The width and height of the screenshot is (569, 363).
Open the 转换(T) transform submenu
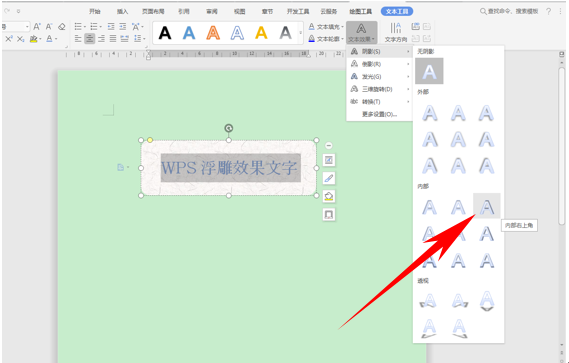click(380, 102)
